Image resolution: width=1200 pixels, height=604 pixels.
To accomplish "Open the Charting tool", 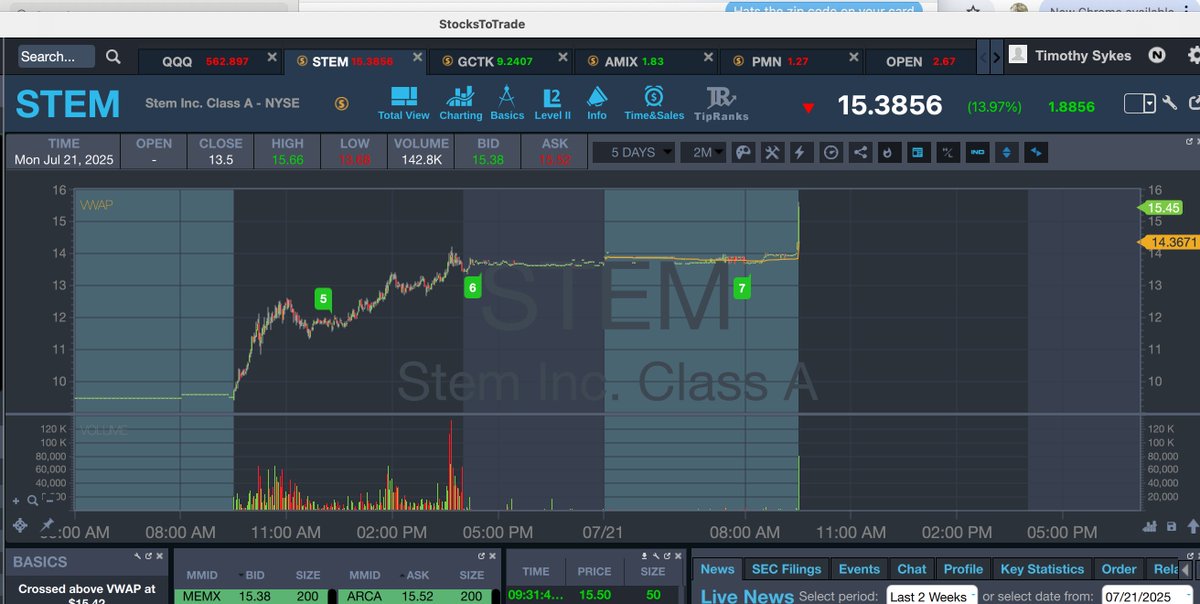I will coord(460,103).
